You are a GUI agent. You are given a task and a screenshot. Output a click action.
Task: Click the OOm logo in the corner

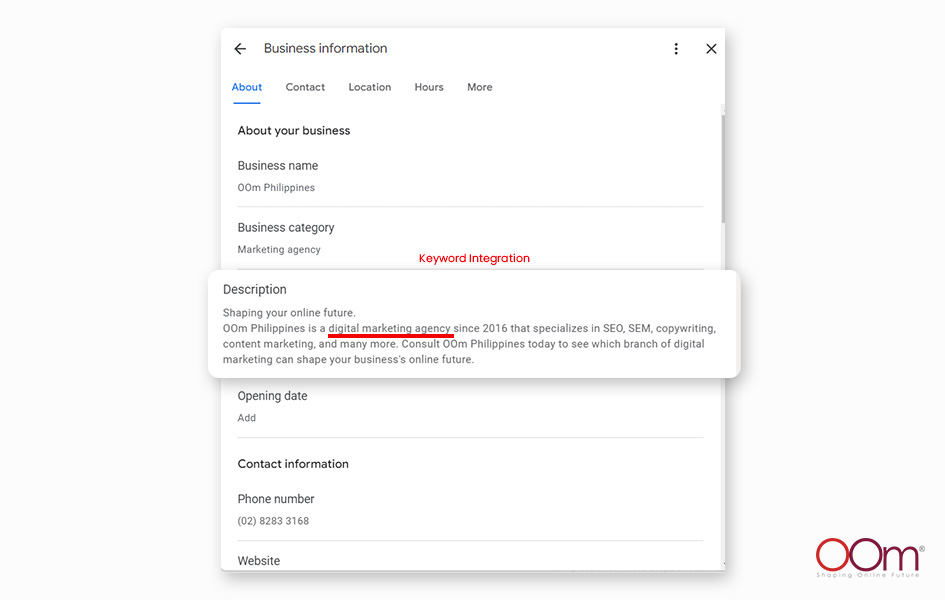point(868,557)
